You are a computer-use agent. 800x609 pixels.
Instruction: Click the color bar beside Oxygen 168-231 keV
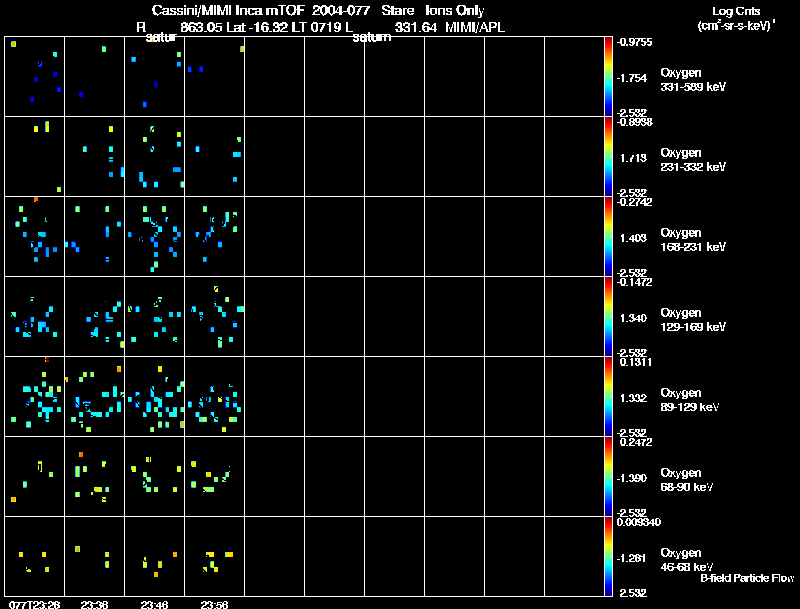coord(608,237)
